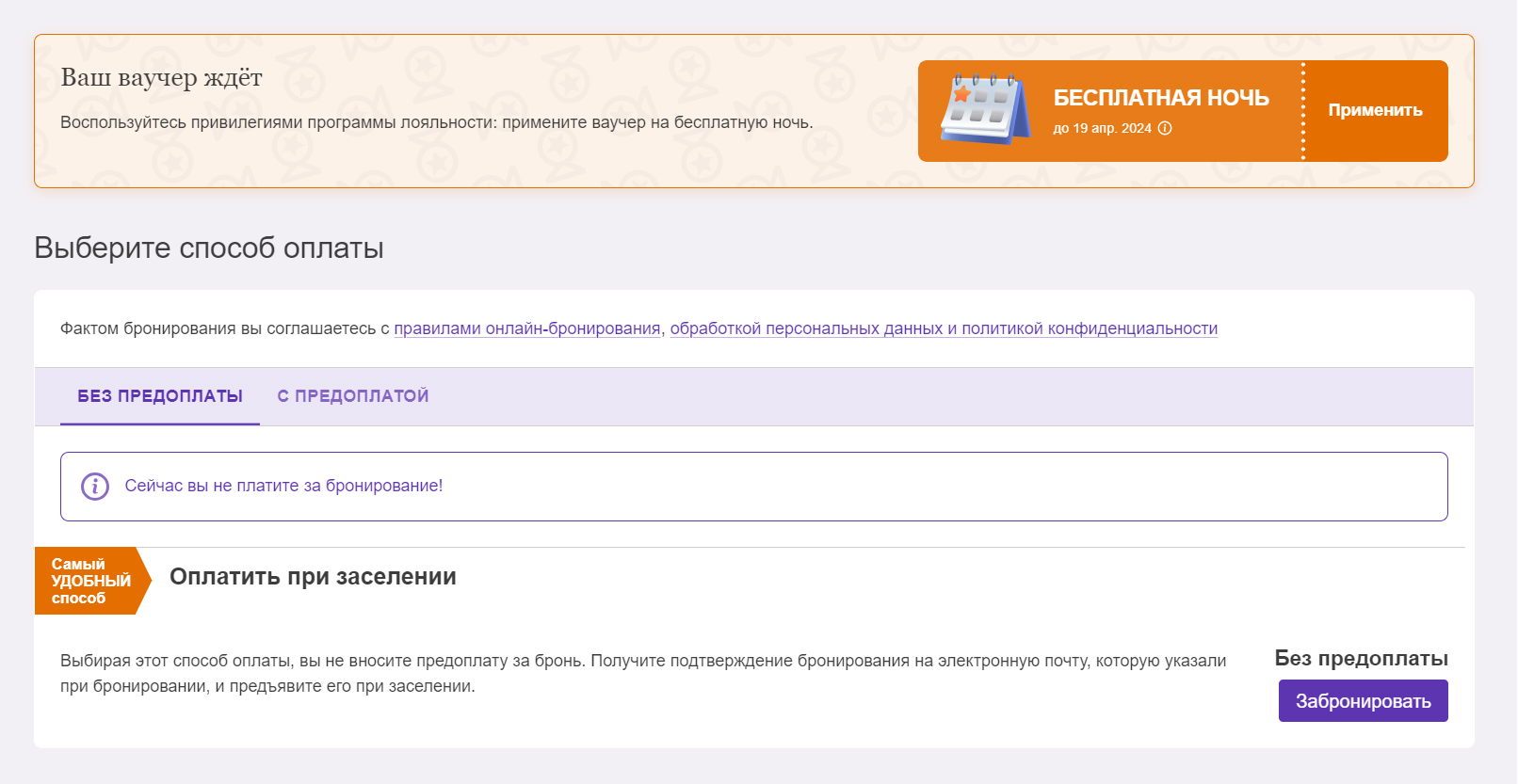Viewport: 1518px width, 784px height.
Task: Click the calendar voucher icon
Action: [984, 108]
